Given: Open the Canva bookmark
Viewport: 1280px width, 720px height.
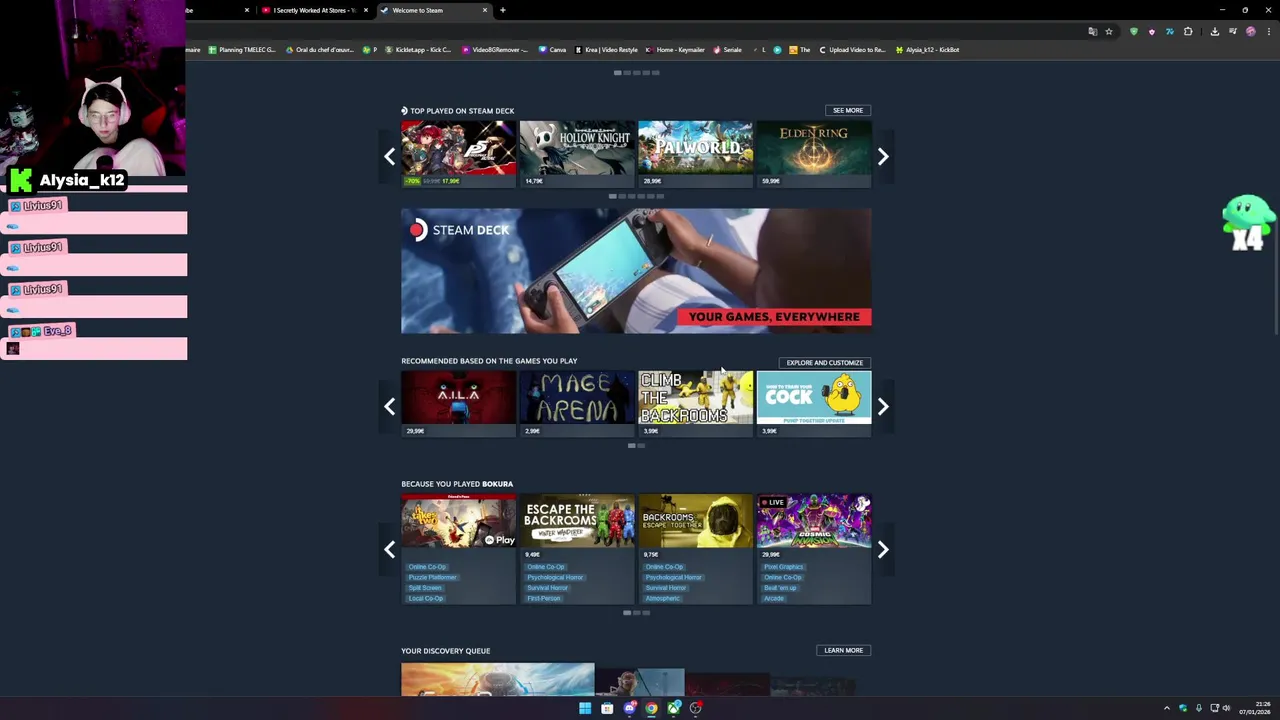Looking at the screenshot, I should tap(553, 50).
